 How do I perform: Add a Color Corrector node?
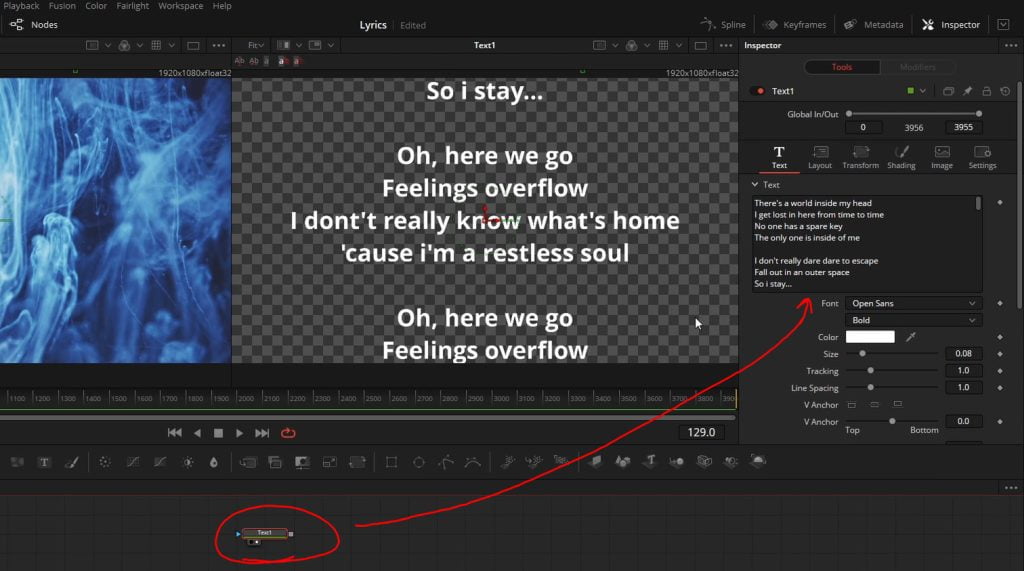point(104,462)
